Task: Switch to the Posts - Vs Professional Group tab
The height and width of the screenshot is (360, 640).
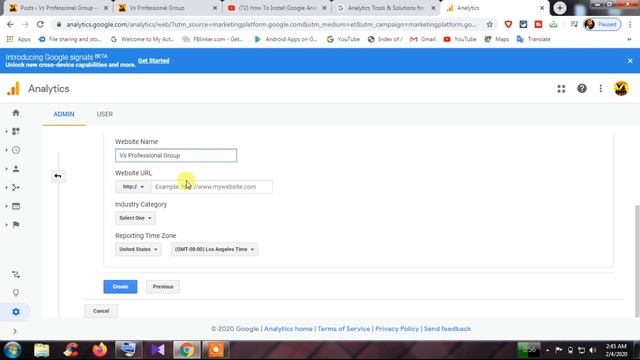Action: coord(59,8)
